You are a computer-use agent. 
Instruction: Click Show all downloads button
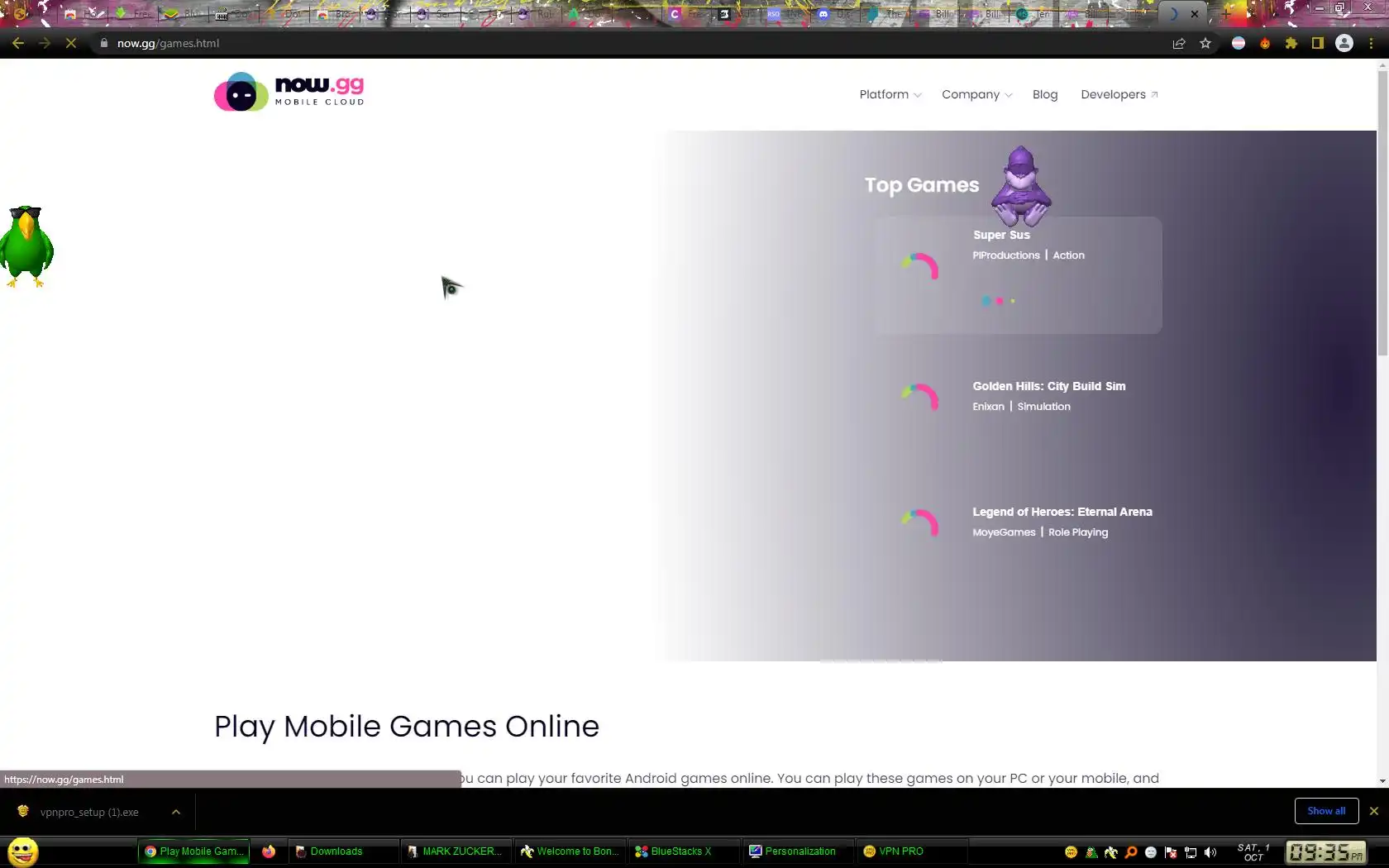click(1326, 811)
